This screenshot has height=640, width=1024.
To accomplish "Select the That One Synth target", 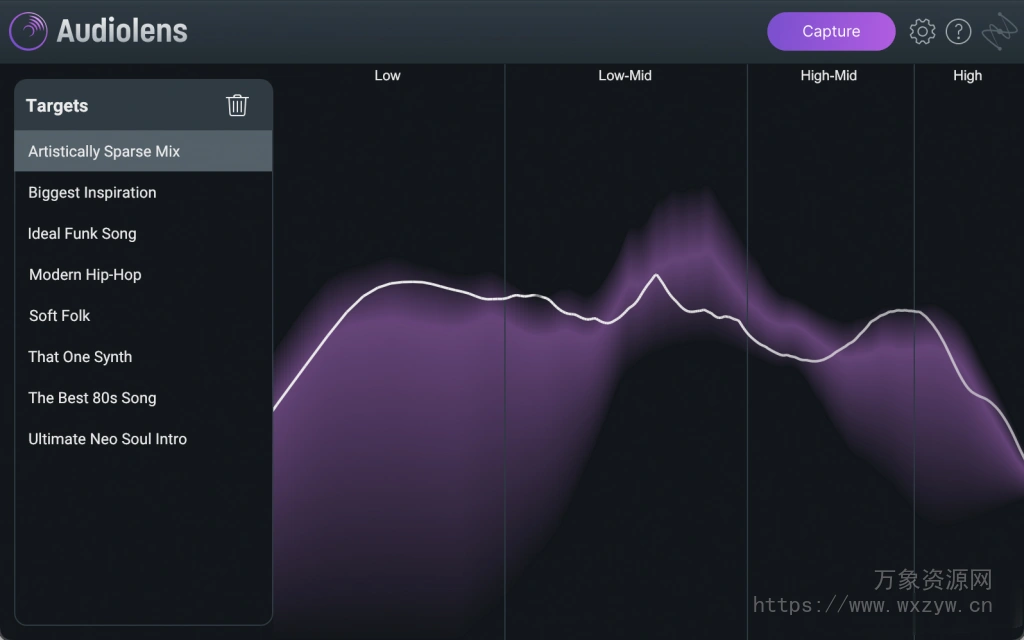I will (x=80, y=356).
